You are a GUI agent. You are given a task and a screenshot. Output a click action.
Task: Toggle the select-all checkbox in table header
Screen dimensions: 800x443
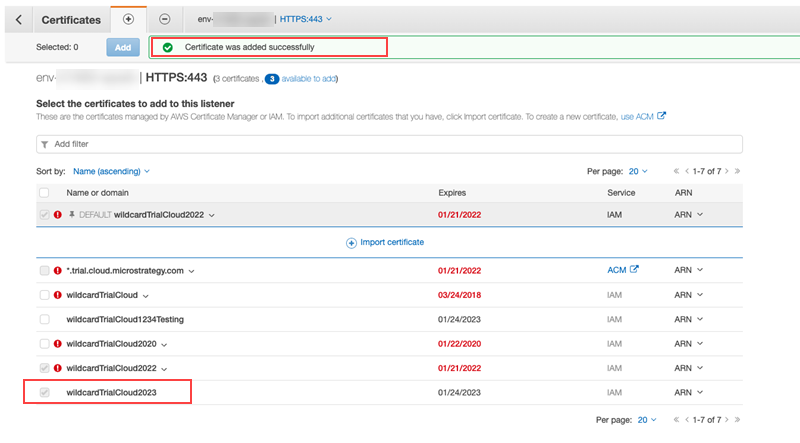[x=43, y=192]
